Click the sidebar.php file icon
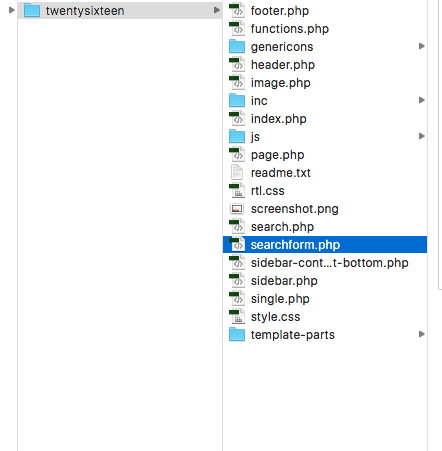The height and width of the screenshot is (451, 442). click(x=237, y=280)
